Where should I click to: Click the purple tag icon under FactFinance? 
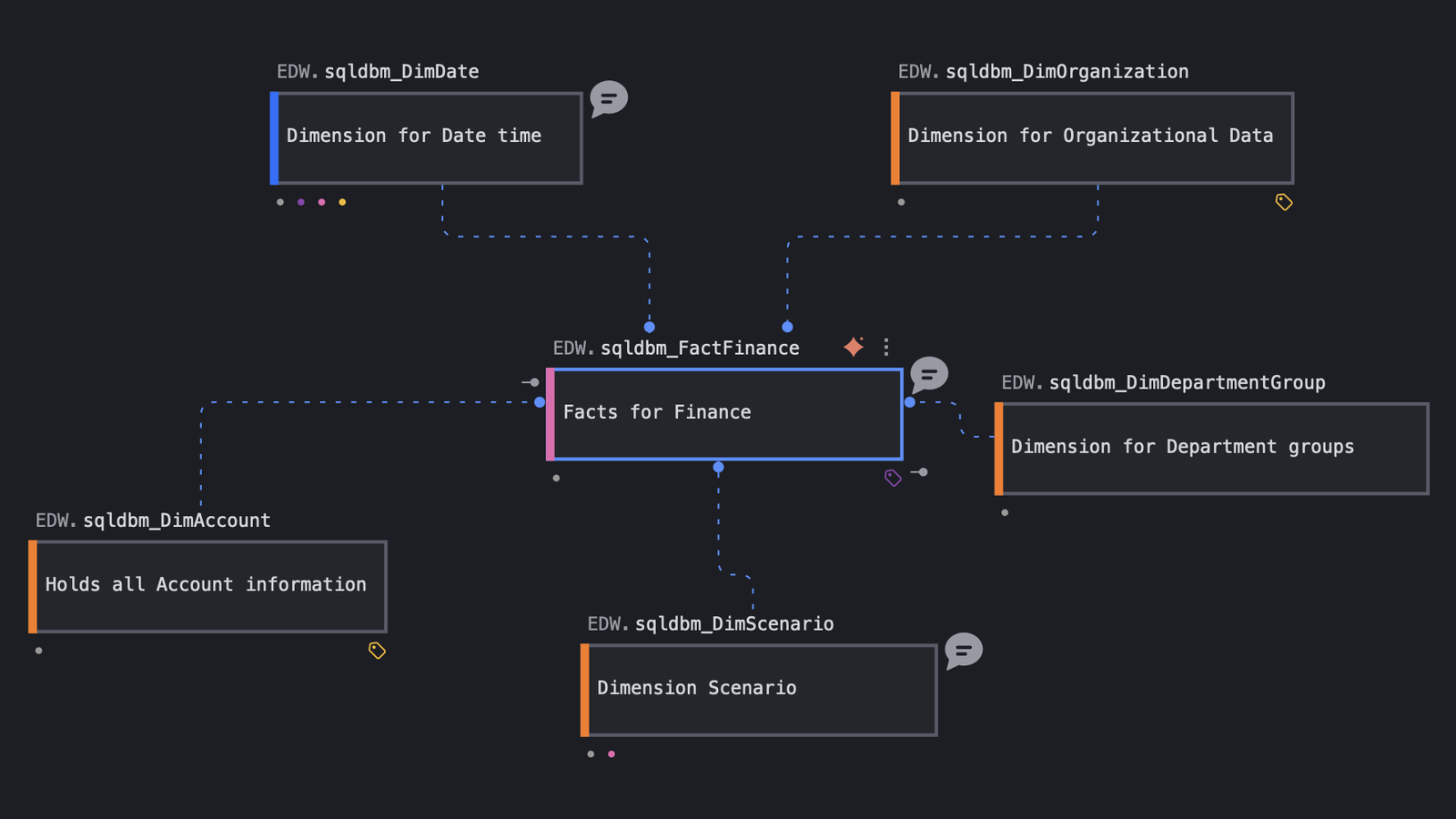(x=893, y=478)
